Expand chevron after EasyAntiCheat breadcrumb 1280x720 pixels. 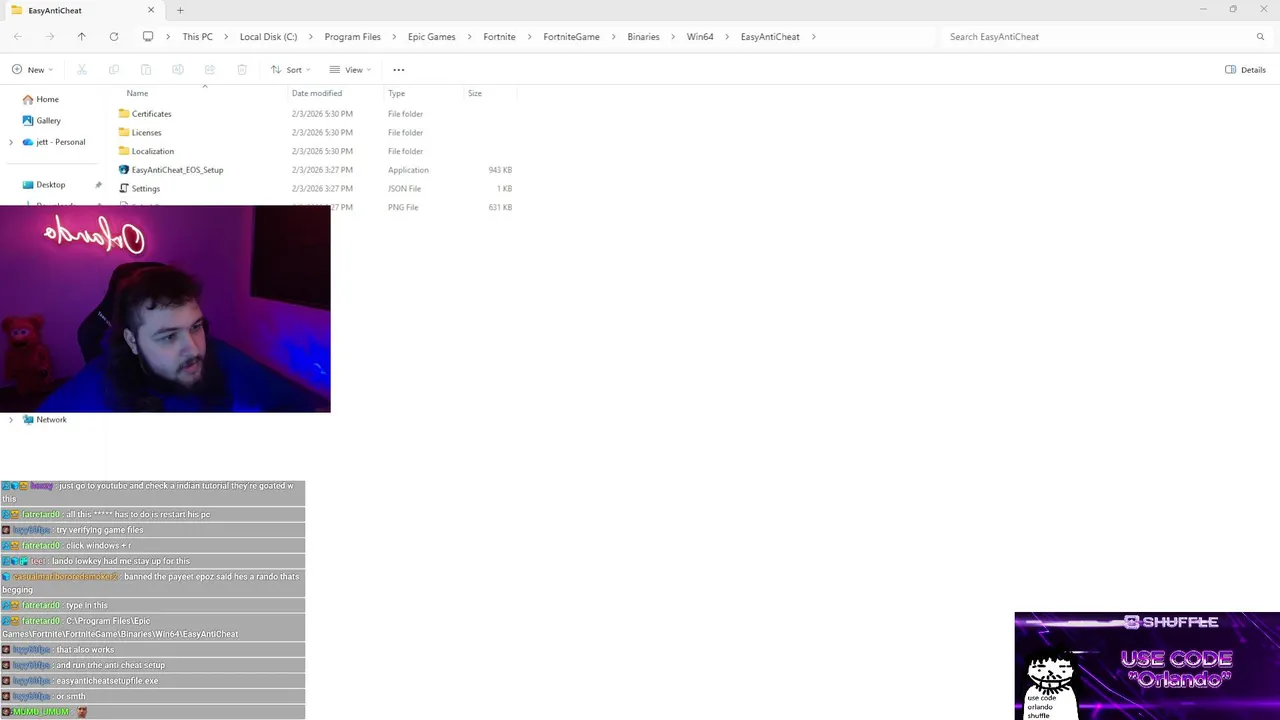tap(813, 37)
